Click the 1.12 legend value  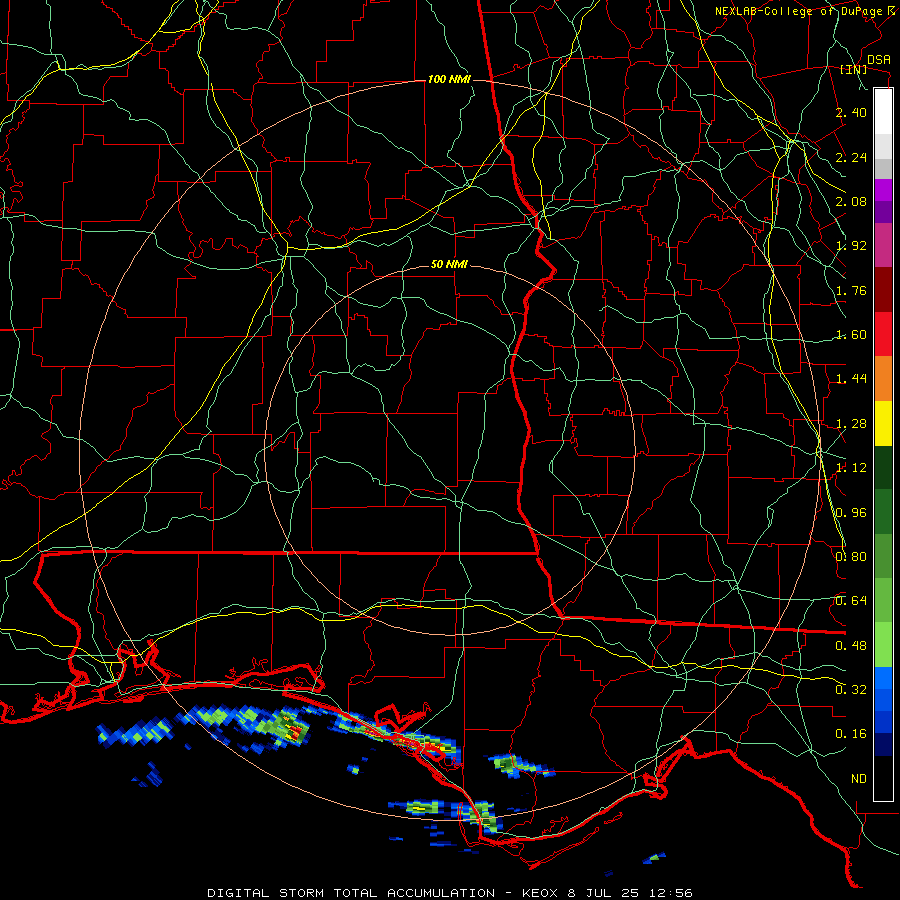click(851, 468)
